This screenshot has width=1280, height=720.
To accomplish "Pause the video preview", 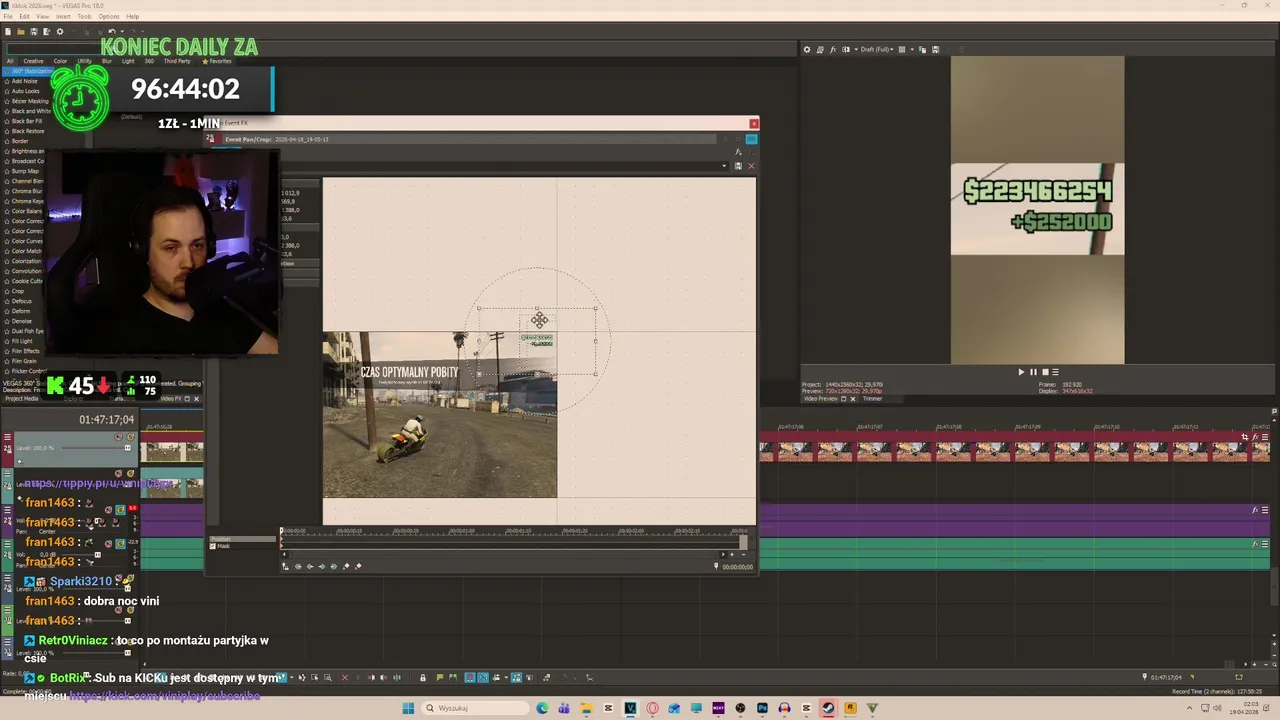I will (x=1033, y=372).
